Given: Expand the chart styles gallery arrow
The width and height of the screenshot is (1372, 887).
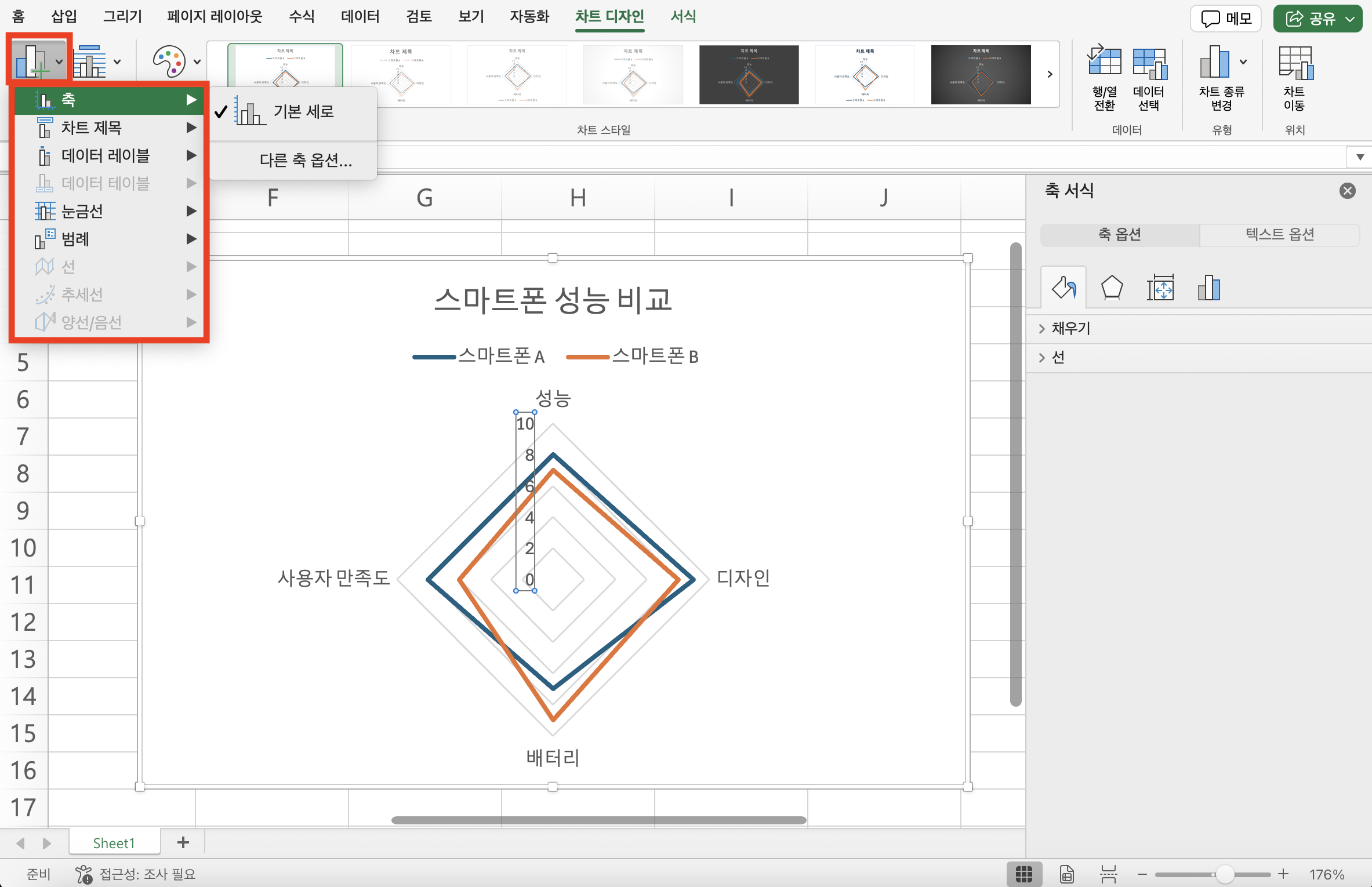Looking at the screenshot, I should point(1050,74).
